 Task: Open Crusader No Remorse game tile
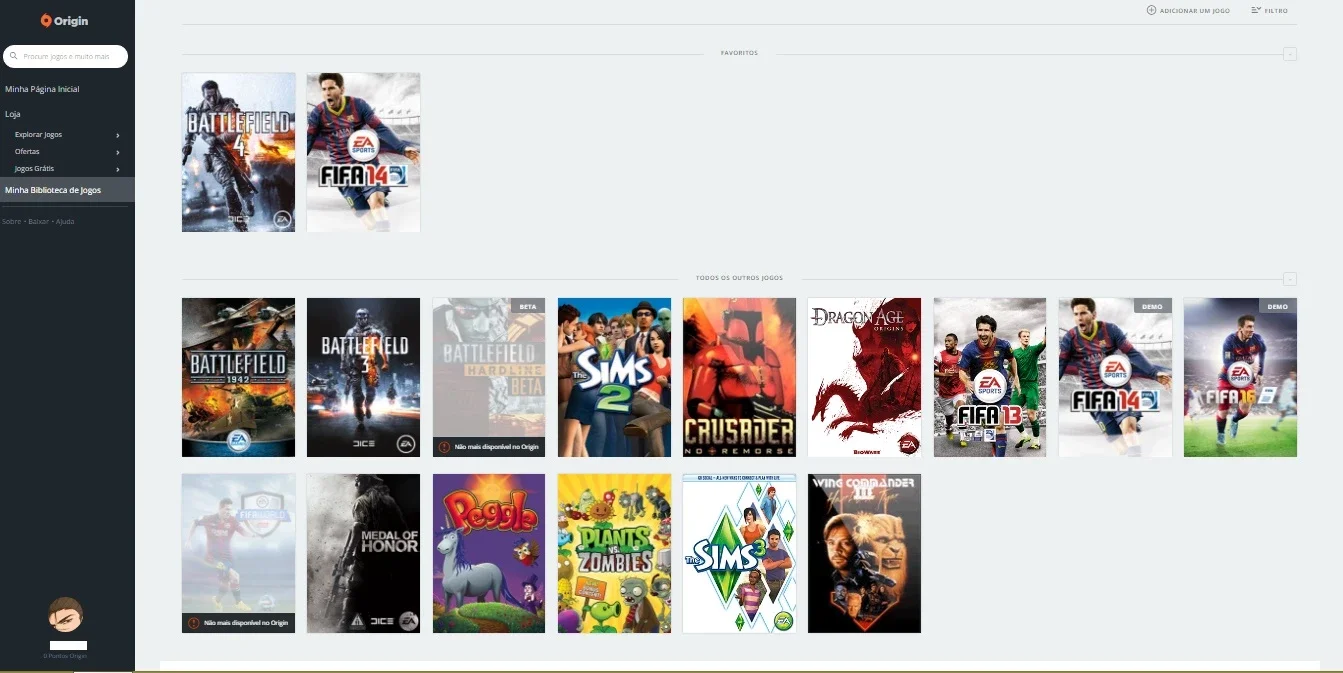pyautogui.click(x=739, y=377)
